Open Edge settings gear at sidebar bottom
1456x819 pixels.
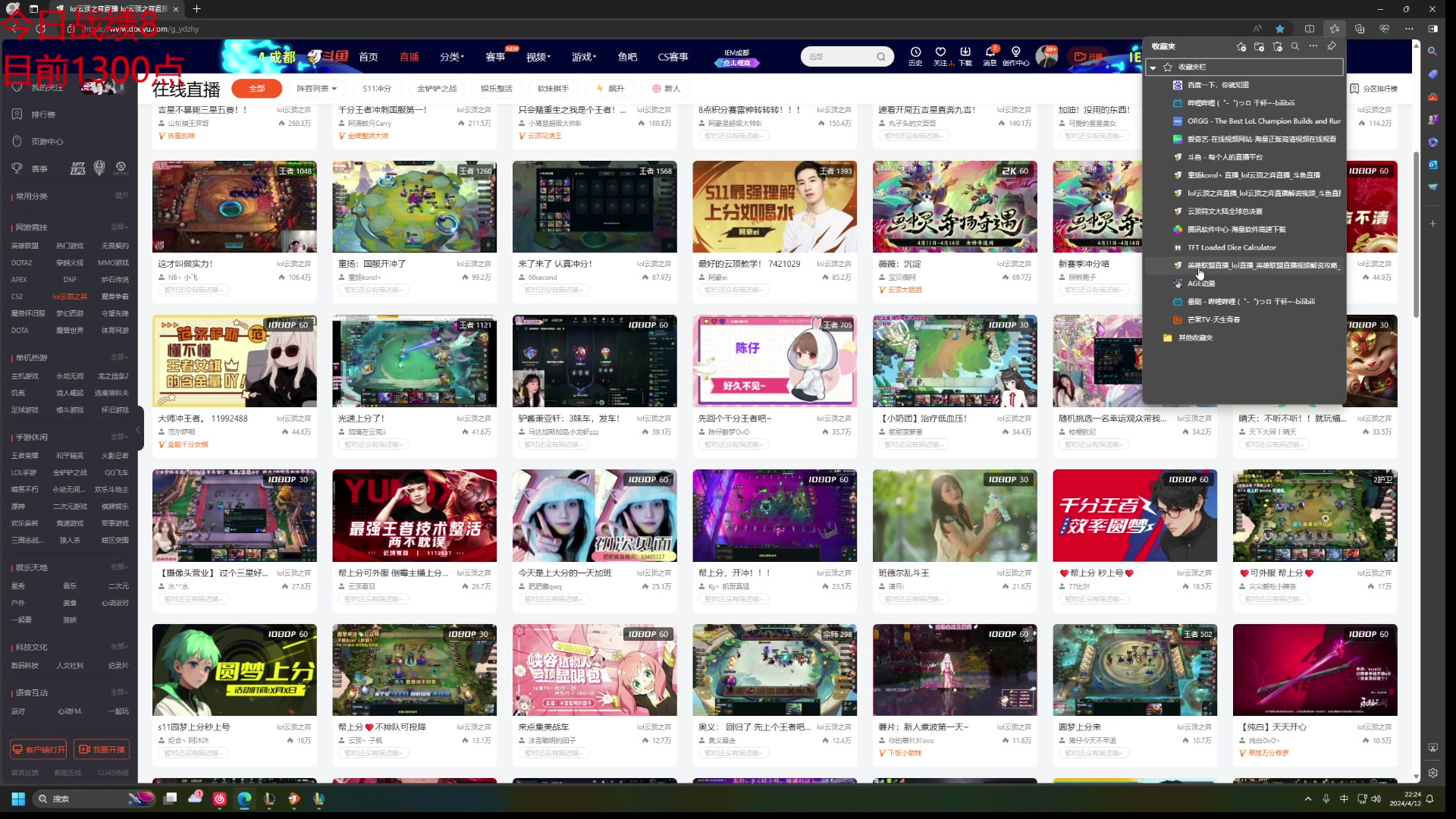(x=1432, y=773)
